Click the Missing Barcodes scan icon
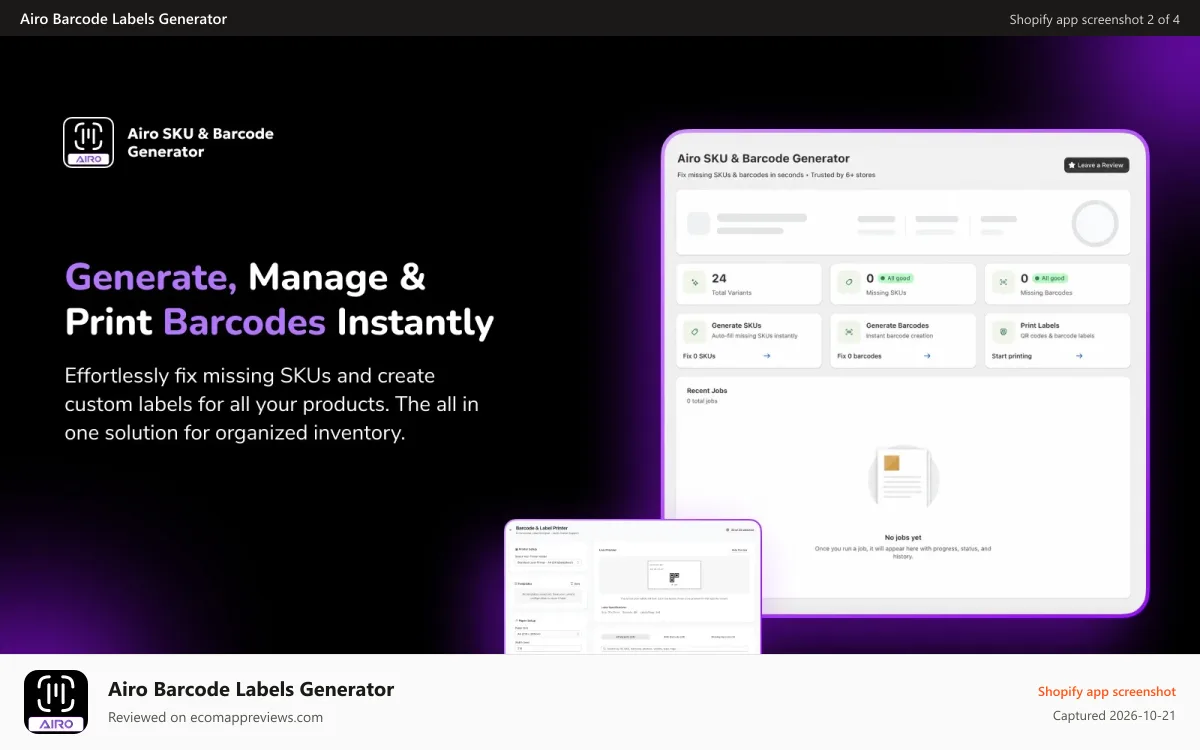The width and height of the screenshot is (1200, 750). [x=1003, y=283]
